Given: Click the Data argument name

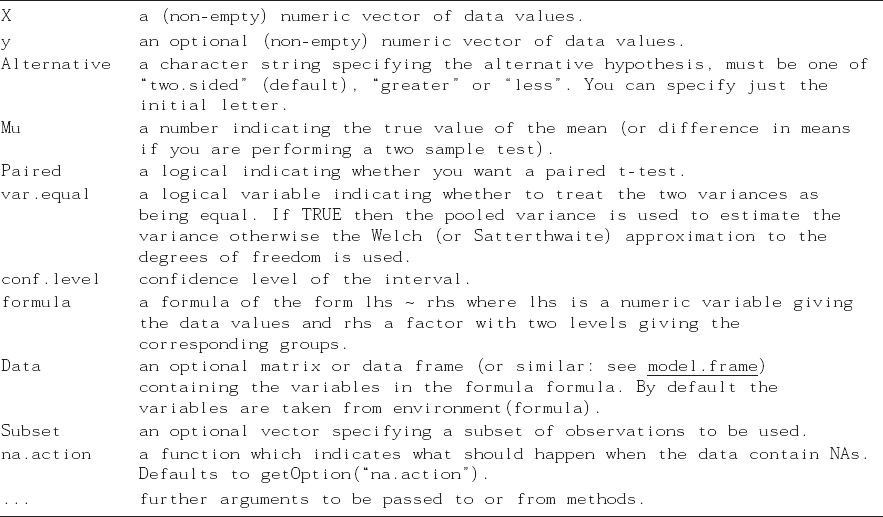Looking at the screenshot, I should click(21, 367).
